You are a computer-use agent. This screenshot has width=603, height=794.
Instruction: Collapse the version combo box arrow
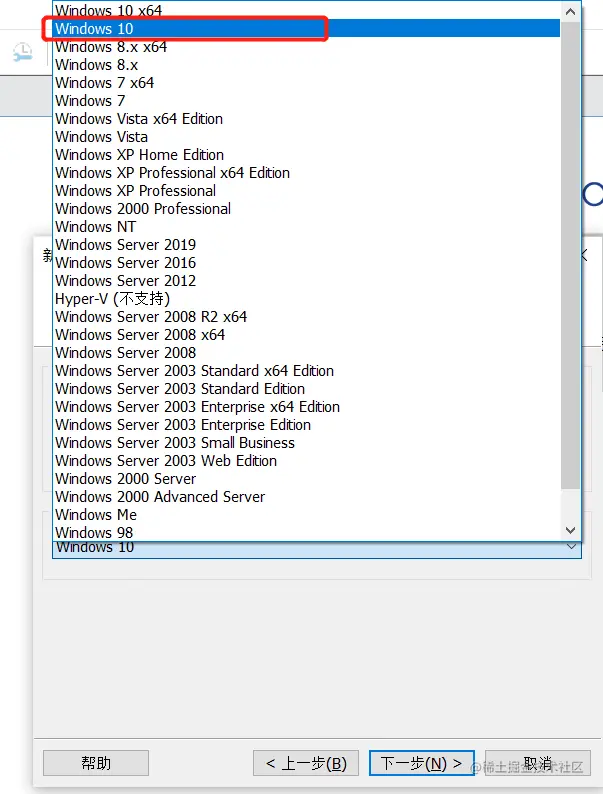pos(571,547)
